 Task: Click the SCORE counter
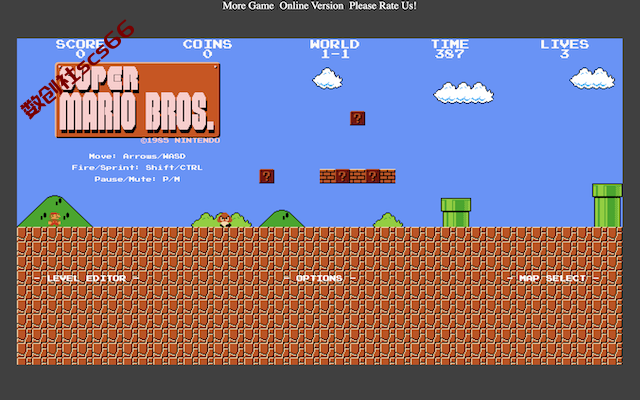coord(80,49)
